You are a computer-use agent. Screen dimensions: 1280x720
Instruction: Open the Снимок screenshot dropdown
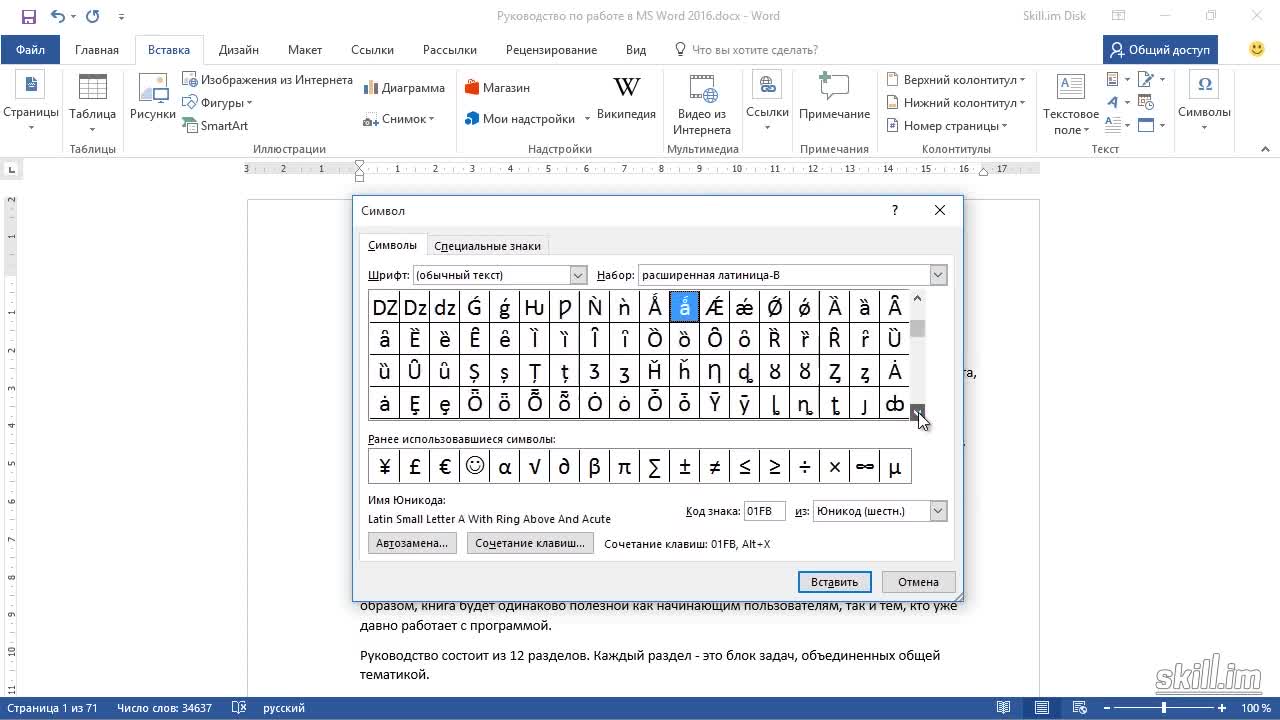point(400,119)
